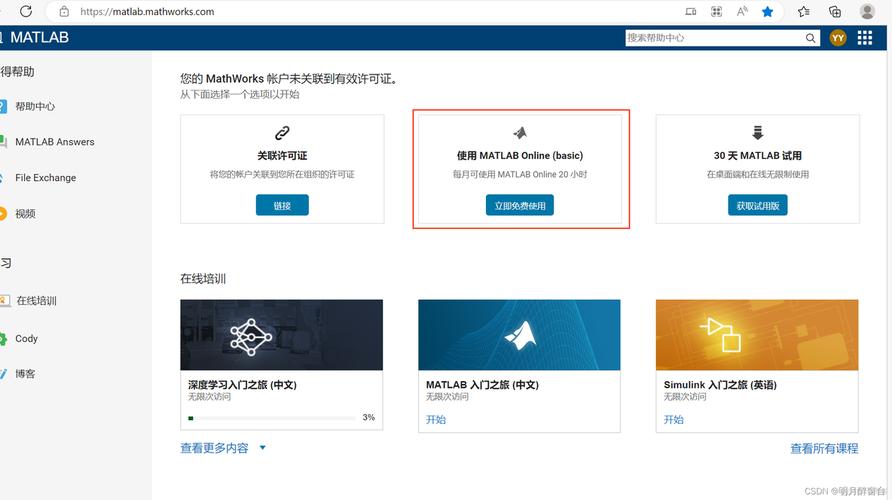Image resolution: width=892 pixels, height=500 pixels.
Task: Click the Simulink 入门之旅 (英语) title
Action: pos(720,385)
